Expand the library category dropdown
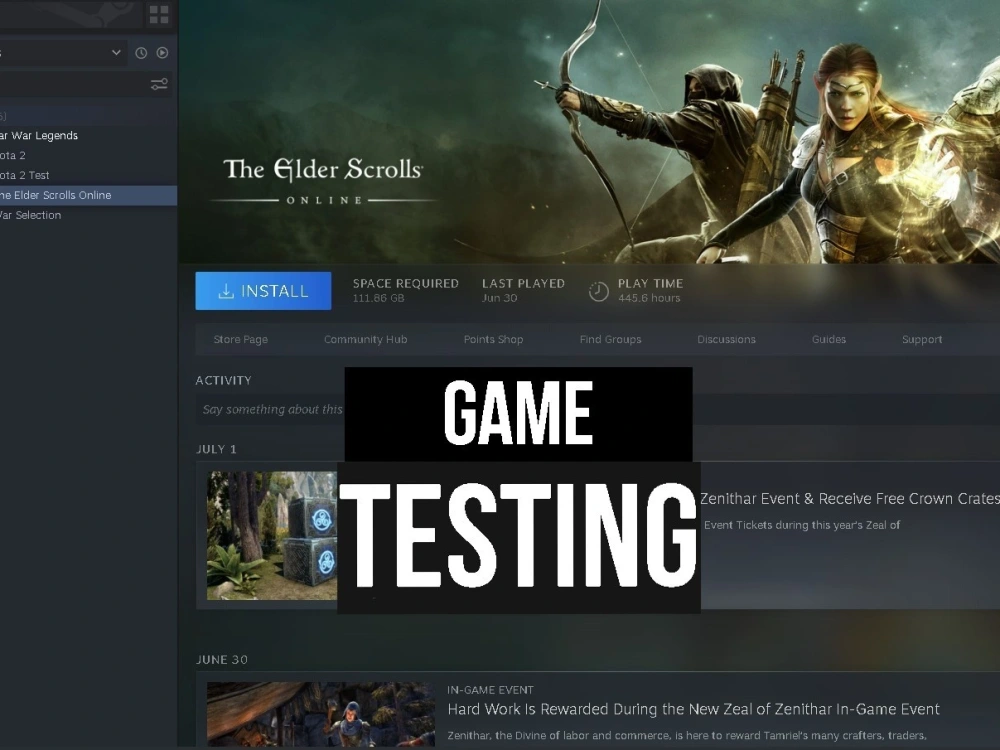1000x750 pixels. pyautogui.click(x=116, y=52)
